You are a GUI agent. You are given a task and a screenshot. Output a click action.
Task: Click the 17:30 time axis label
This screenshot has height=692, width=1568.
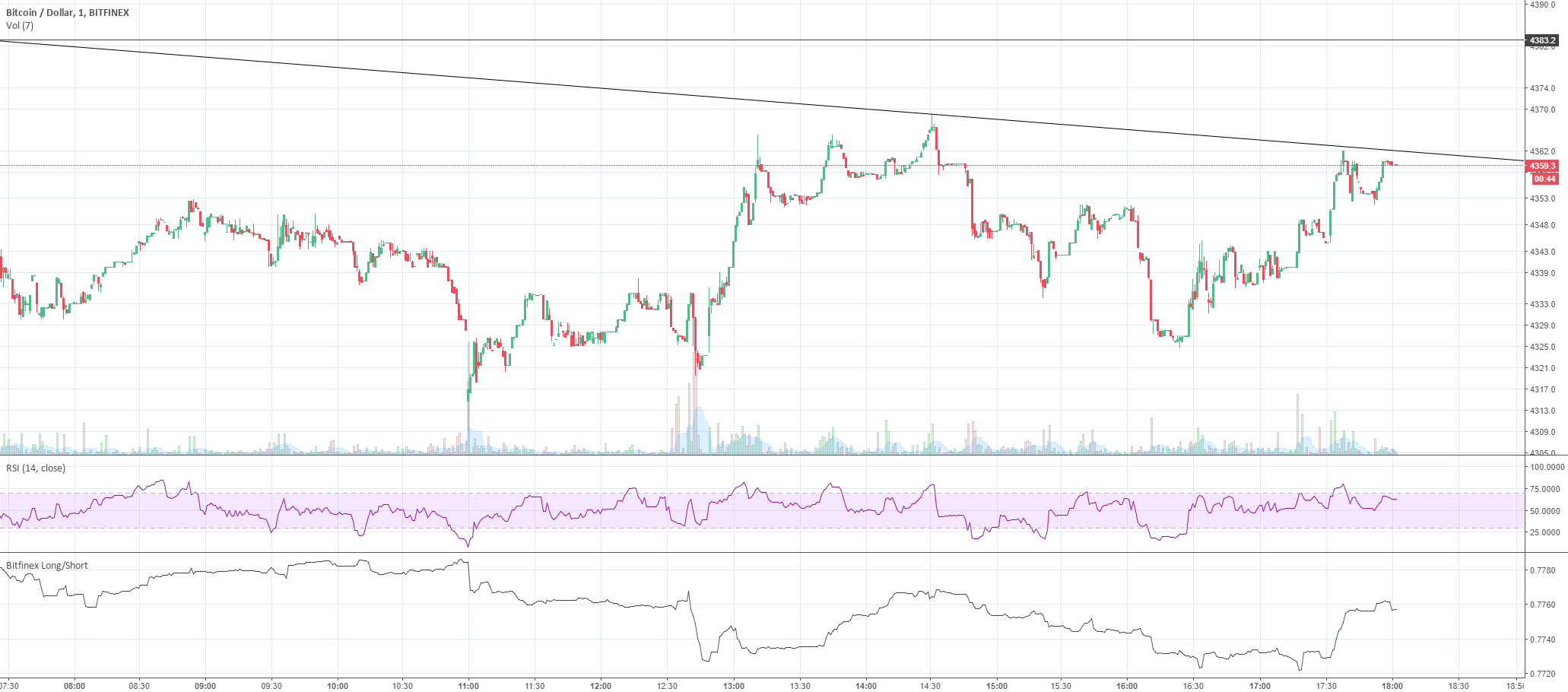click(x=1326, y=686)
